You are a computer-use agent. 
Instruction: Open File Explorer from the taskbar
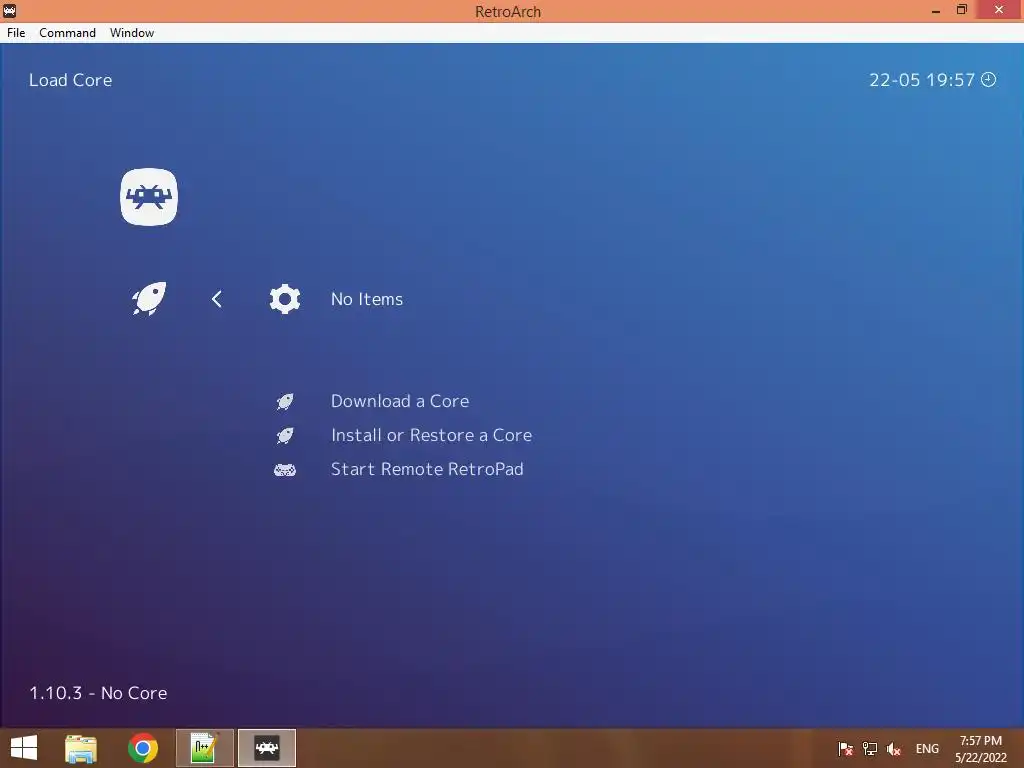click(80, 748)
